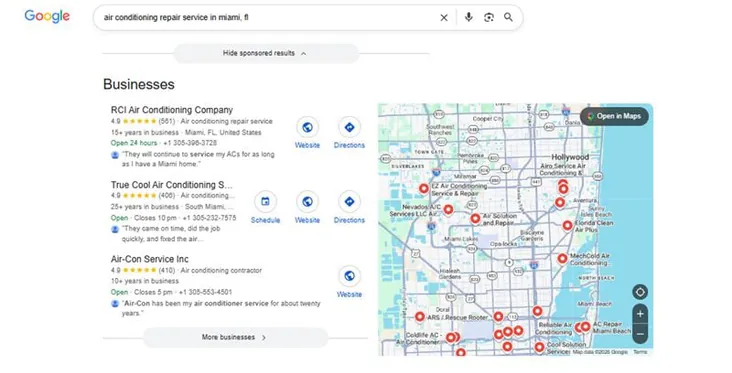The width and height of the screenshot is (732, 373).
Task: Open Air-Con Service Inc website icon
Action: 349,276
